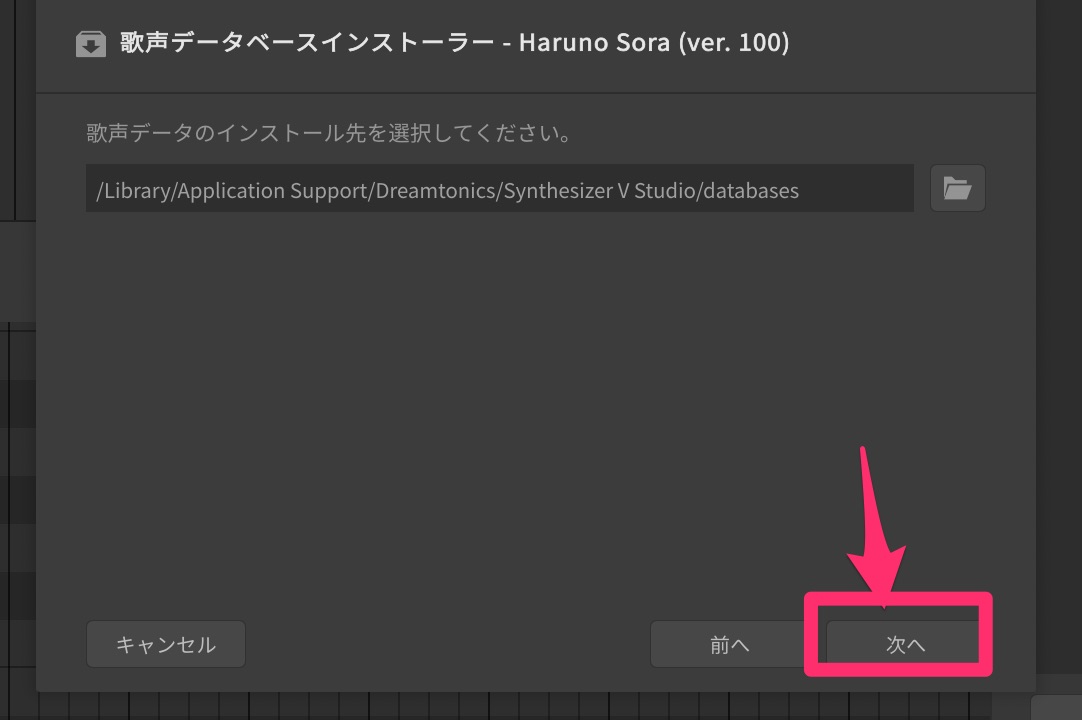This screenshot has height=720, width=1082.
Task: Click the インストール先を選択してください instruction text
Action: [x=329, y=133]
